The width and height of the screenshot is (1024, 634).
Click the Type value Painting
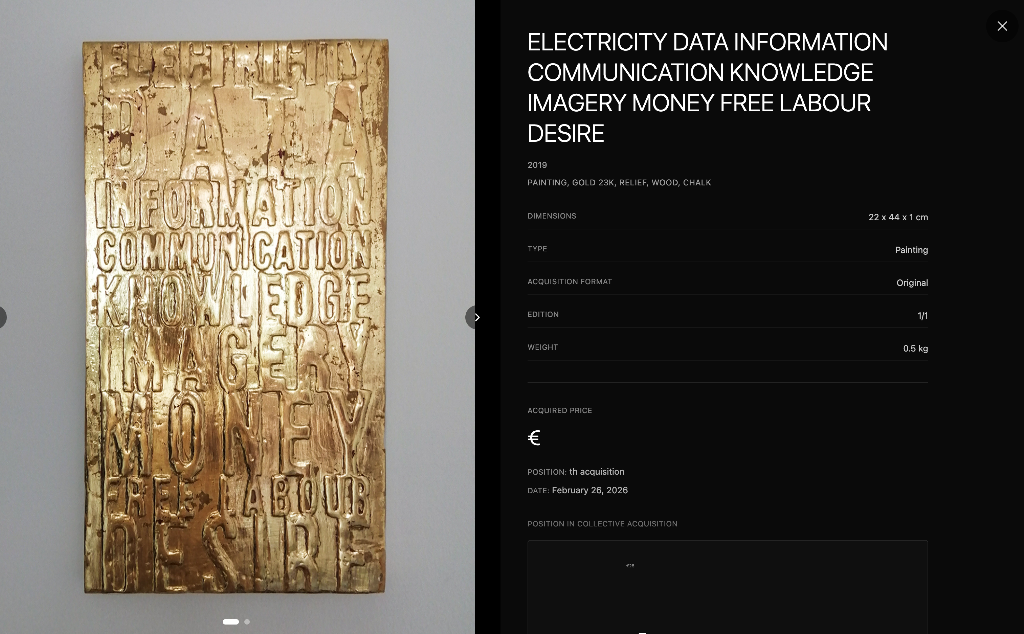911,250
